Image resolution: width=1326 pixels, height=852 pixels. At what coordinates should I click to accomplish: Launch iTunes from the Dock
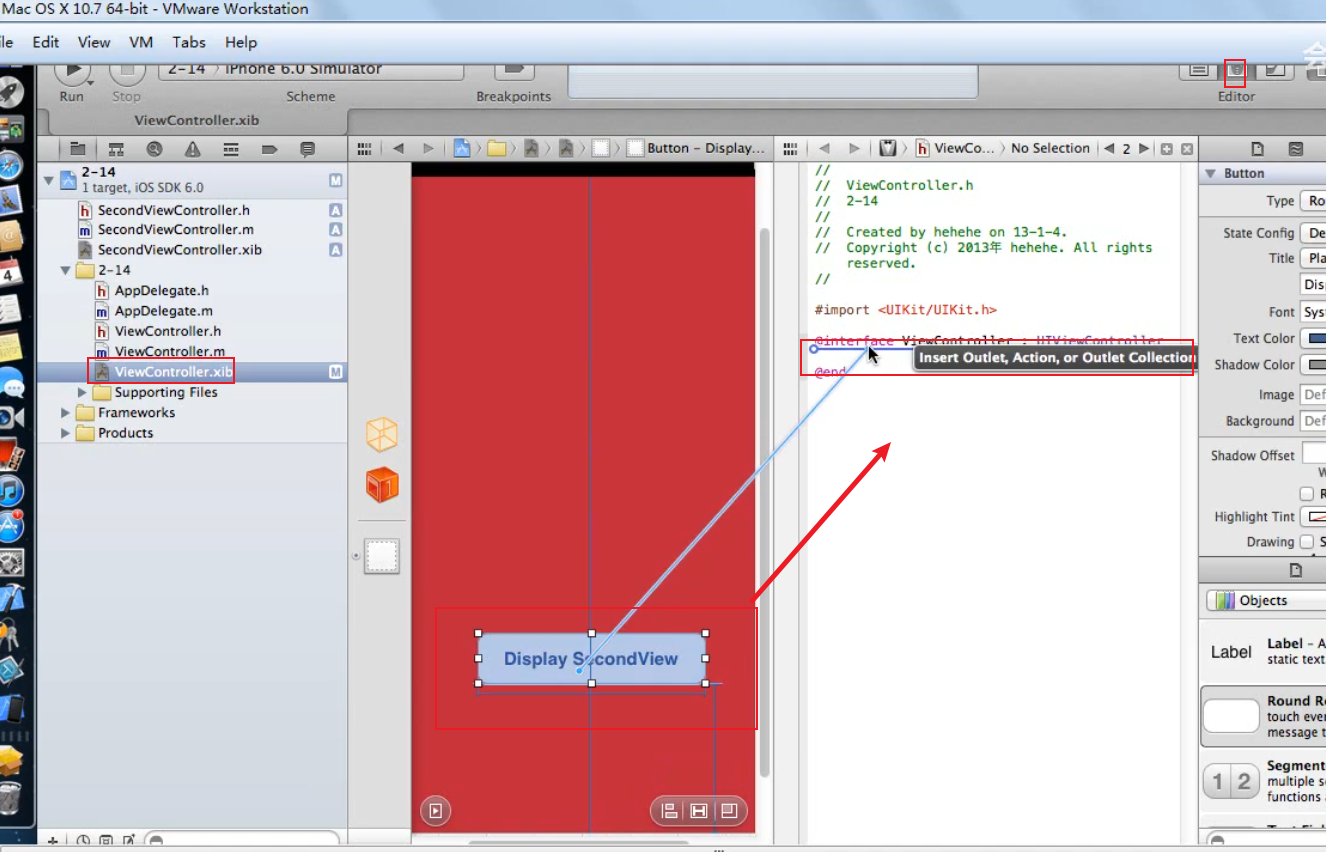tap(11, 490)
